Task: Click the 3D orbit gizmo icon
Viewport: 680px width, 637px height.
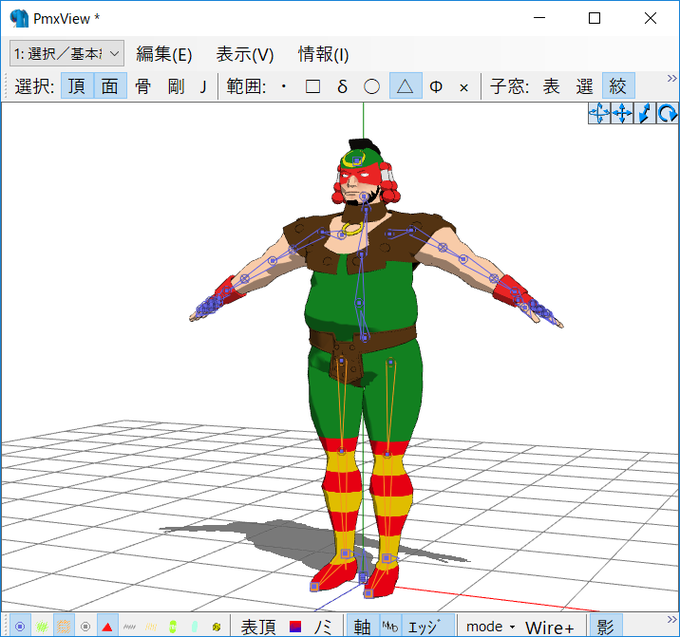Action: coord(599,114)
